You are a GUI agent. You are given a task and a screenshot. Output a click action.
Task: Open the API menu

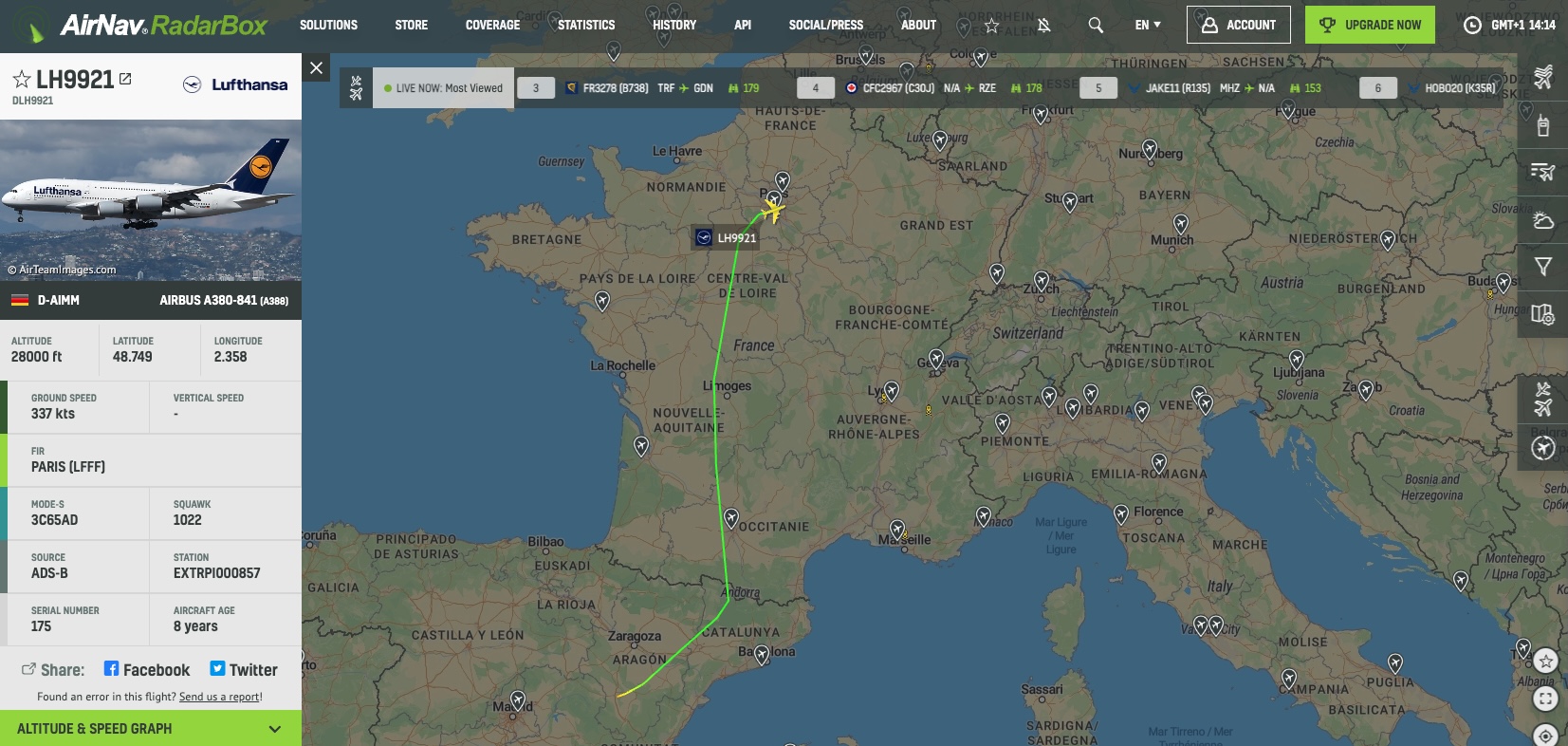click(x=743, y=25)
